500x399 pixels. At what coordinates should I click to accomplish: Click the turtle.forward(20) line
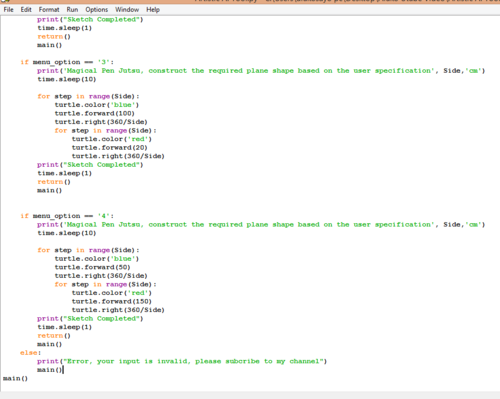pyautogui.click(x=109, y=148)
